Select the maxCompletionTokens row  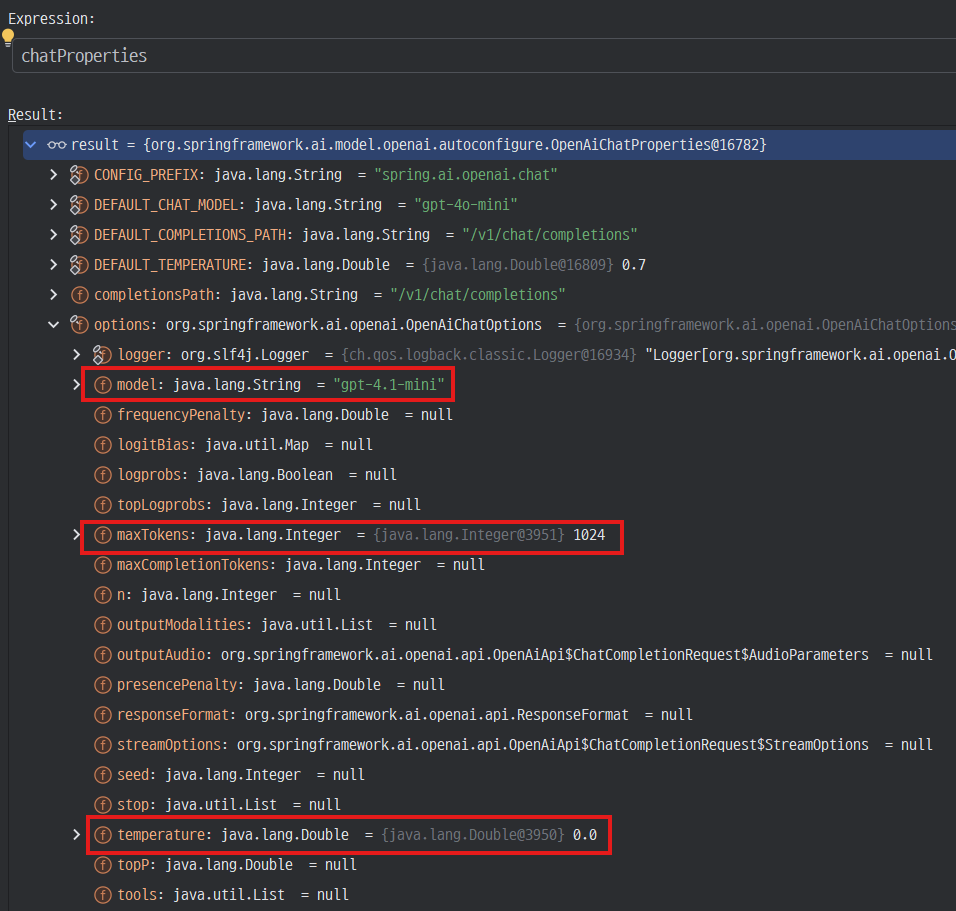[489, 565]
